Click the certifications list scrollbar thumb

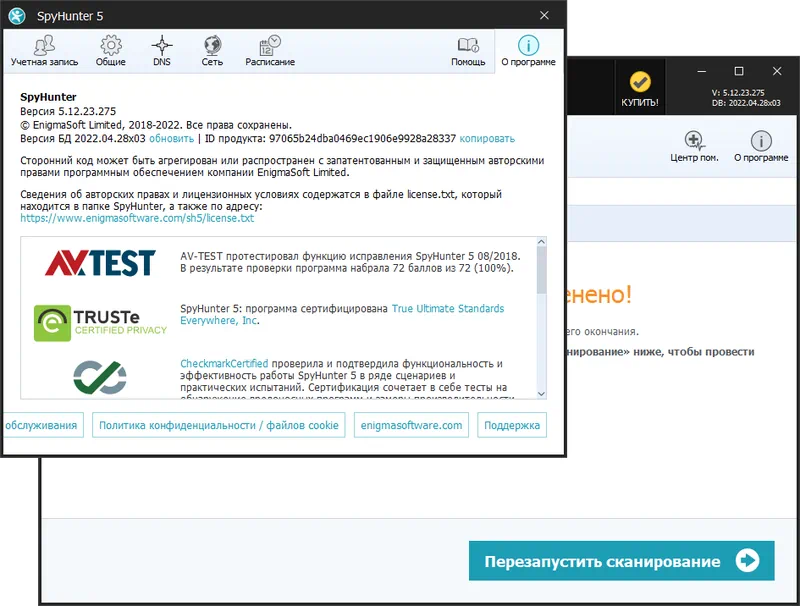point(541,270)
